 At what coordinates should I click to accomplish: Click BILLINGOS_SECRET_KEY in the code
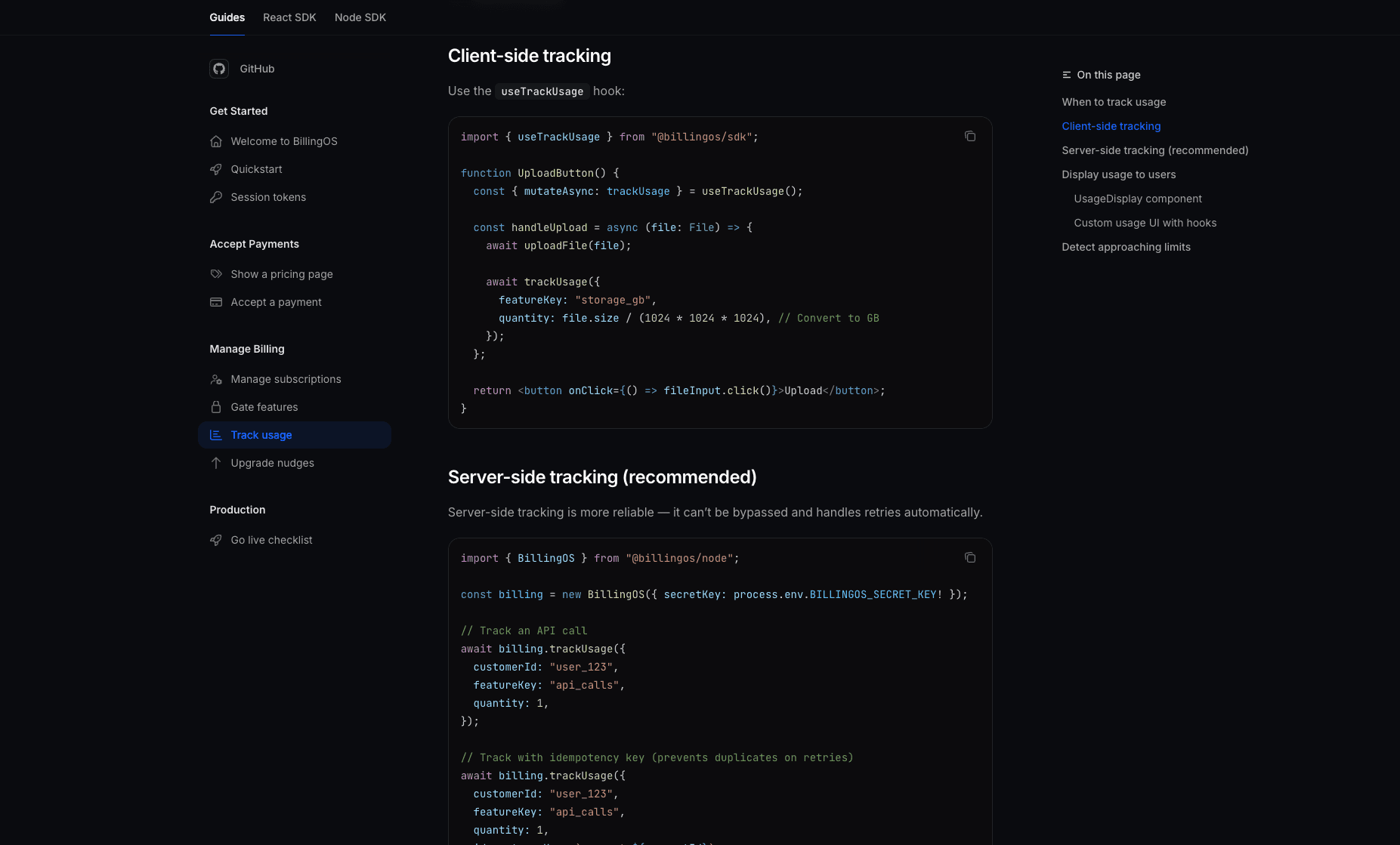(x=873, y=594)
